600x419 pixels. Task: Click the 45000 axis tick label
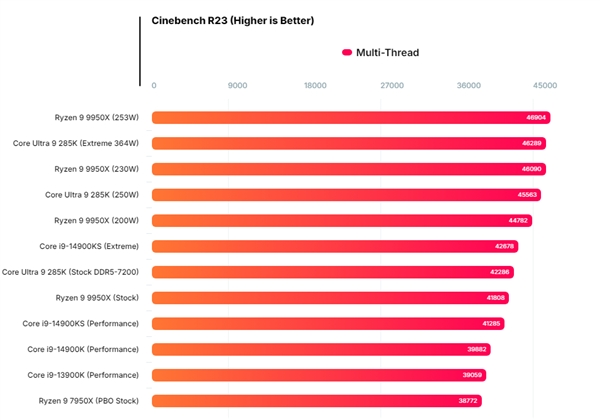(545, 85)
